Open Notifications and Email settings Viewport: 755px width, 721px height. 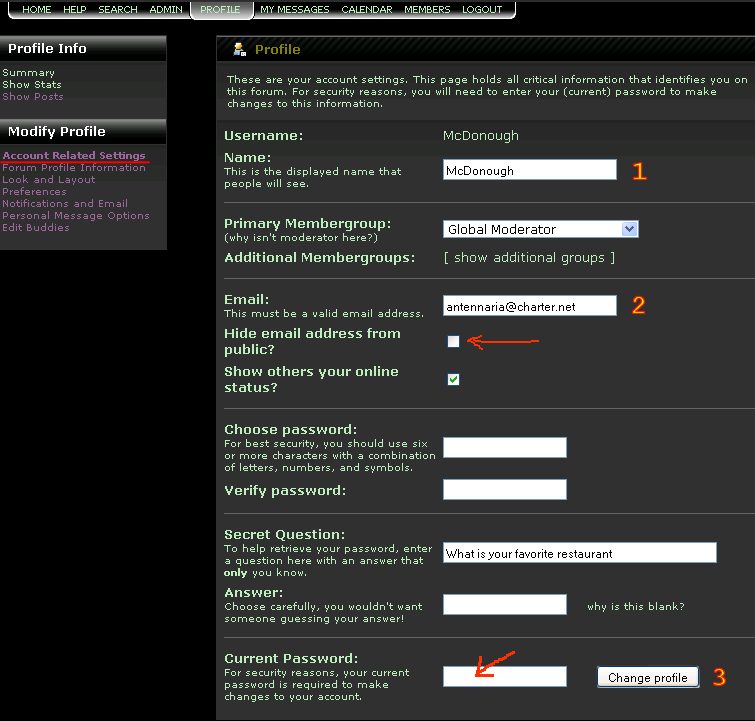tap(65, 204)
